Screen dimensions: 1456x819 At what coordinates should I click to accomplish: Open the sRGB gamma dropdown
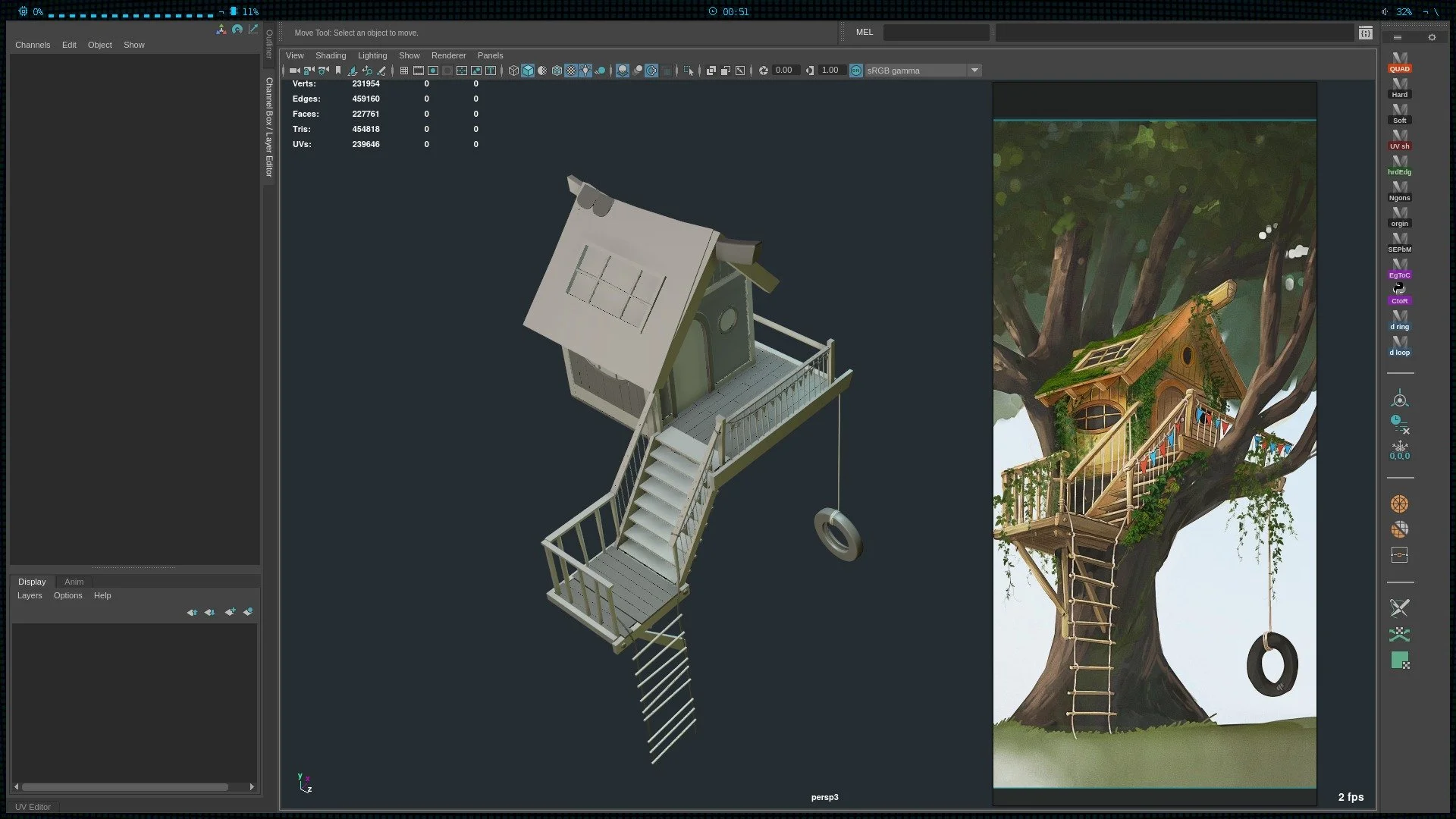(924, 71)
